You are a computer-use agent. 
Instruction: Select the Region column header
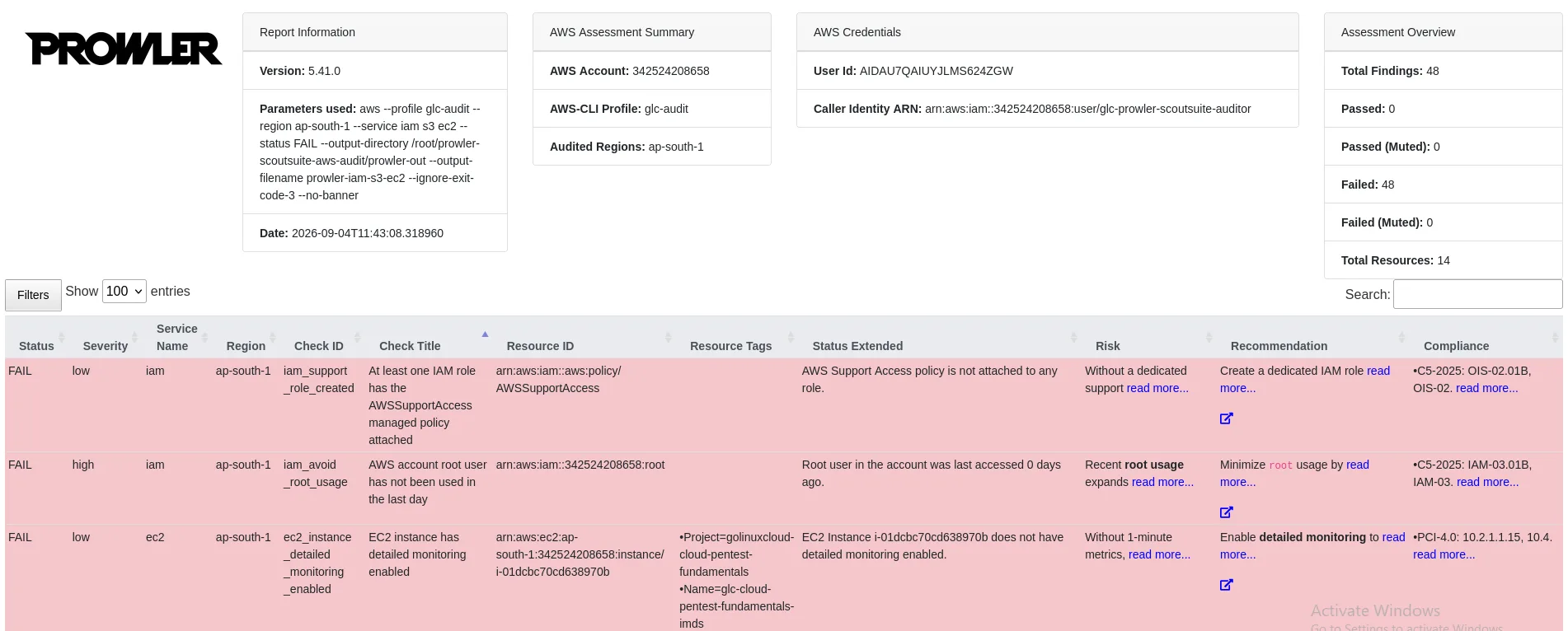tap(246, 337)
